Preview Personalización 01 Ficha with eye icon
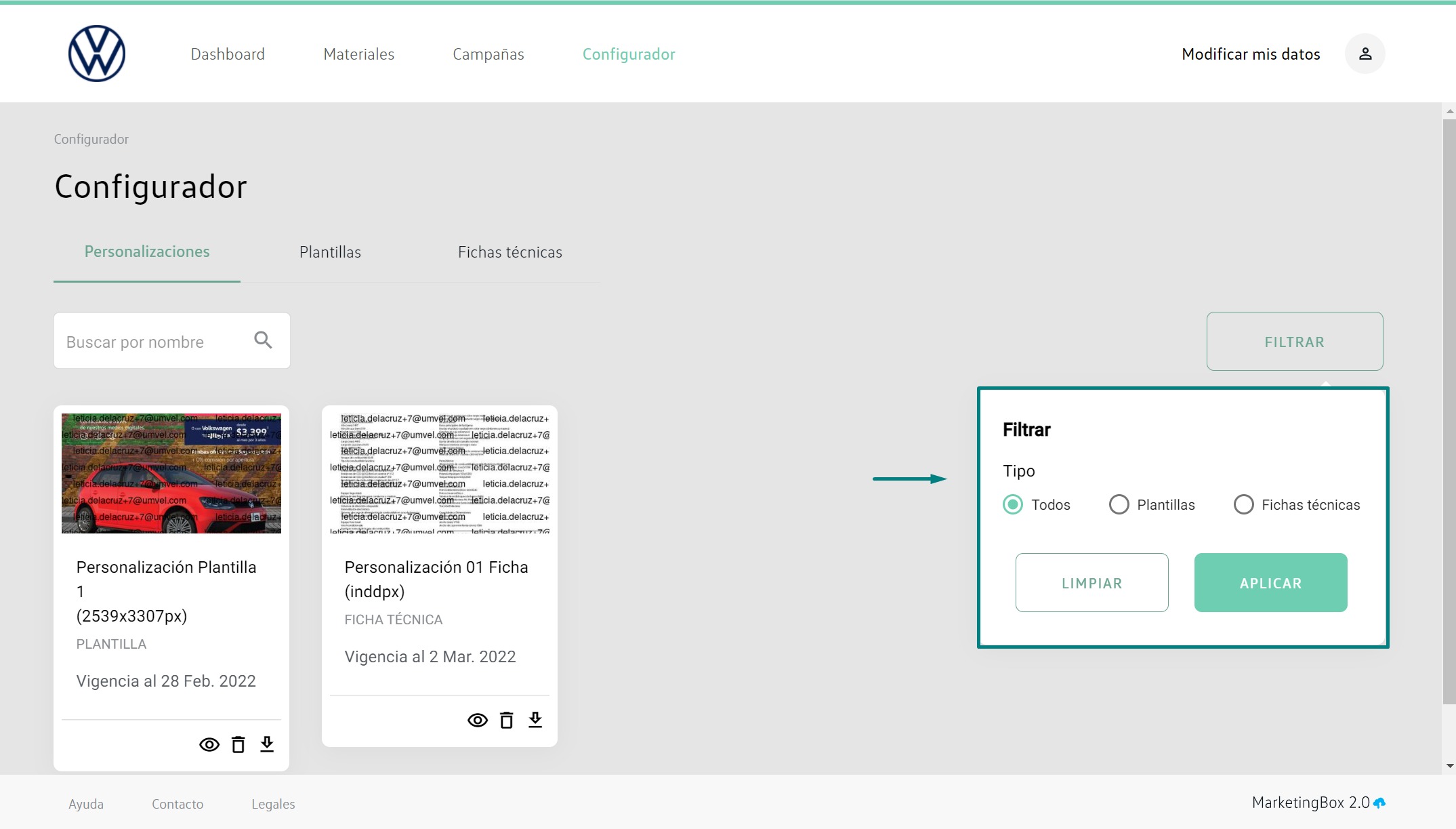 tap(478, 721)
